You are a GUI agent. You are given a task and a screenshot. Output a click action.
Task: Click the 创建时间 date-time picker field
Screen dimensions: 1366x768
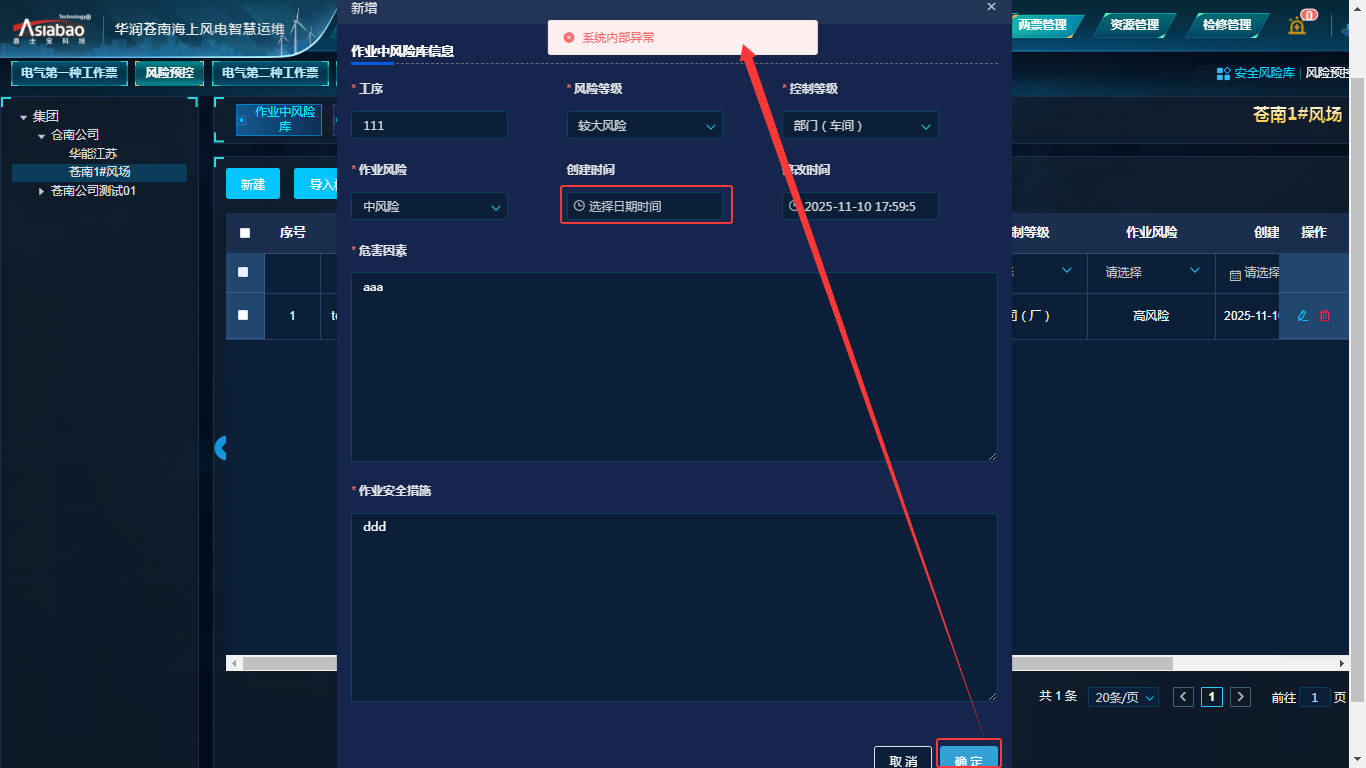[645, 206]
